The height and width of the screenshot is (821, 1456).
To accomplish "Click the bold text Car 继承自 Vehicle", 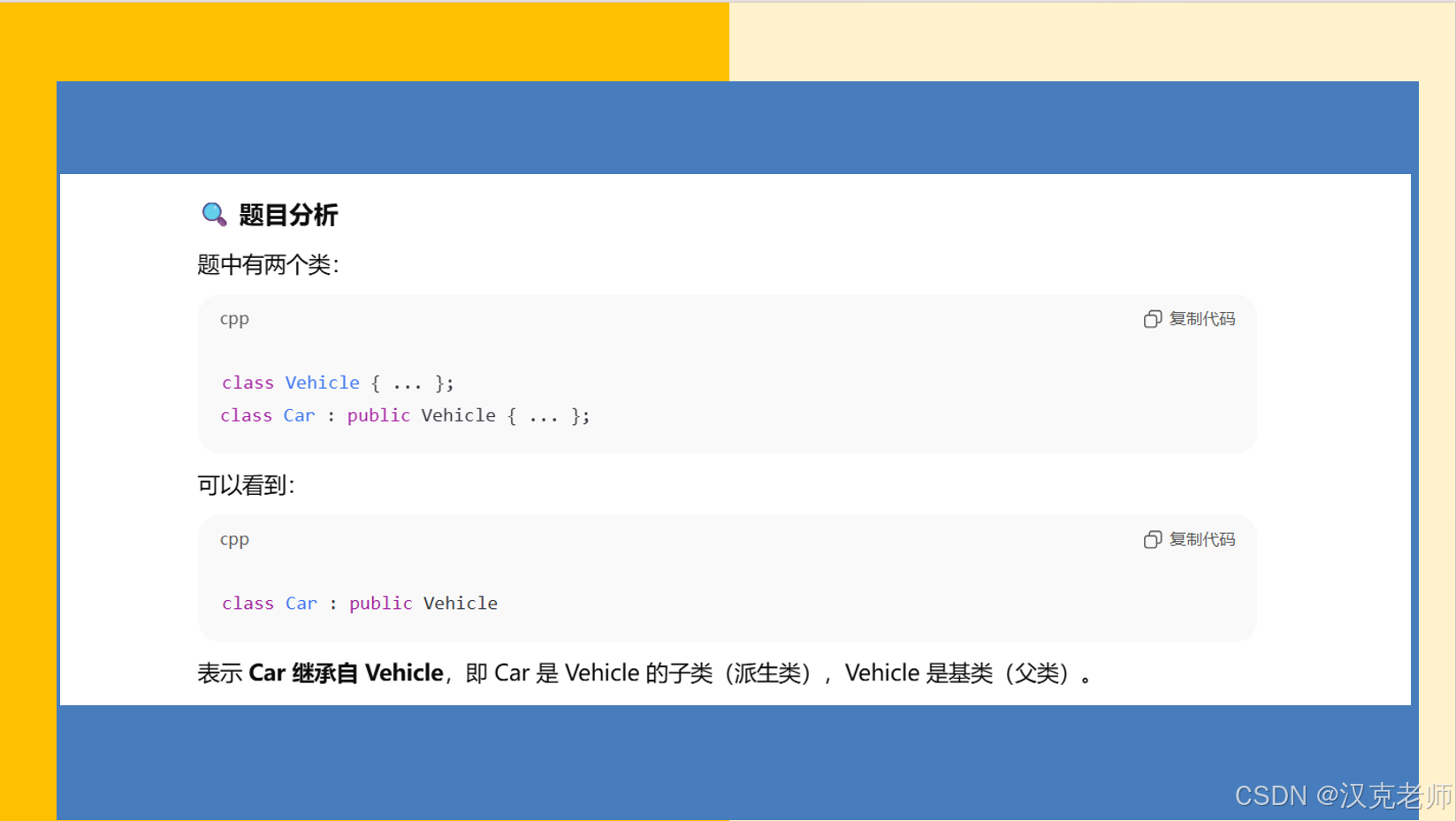I will 346,673.
